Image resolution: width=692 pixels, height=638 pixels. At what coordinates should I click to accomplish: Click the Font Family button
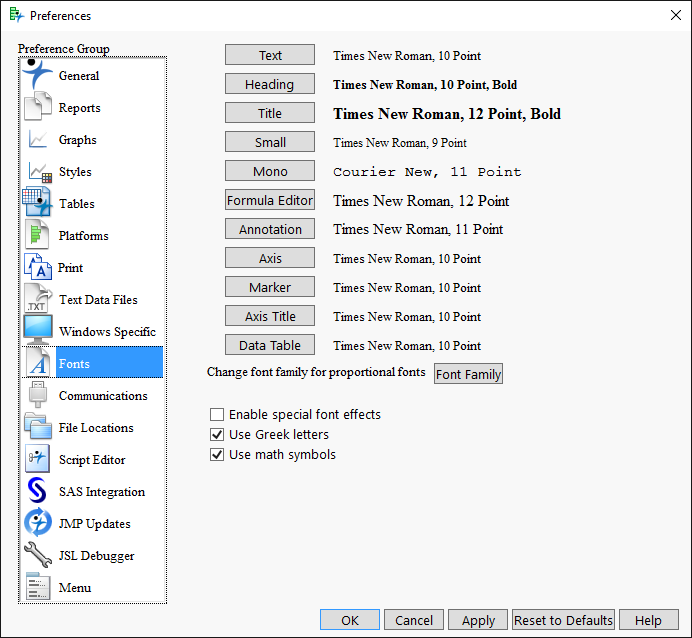click(468, 374)
